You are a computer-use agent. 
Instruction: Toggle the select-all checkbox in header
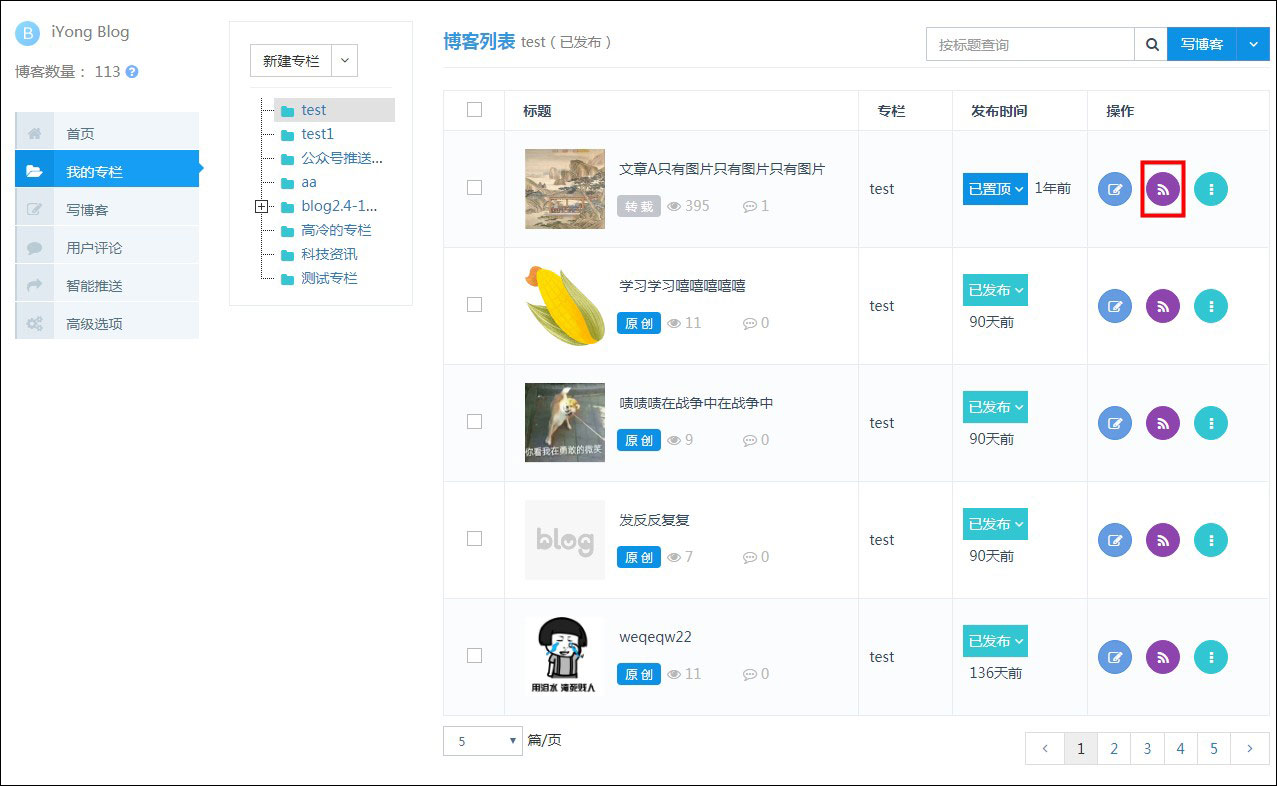tap(474, 110)
